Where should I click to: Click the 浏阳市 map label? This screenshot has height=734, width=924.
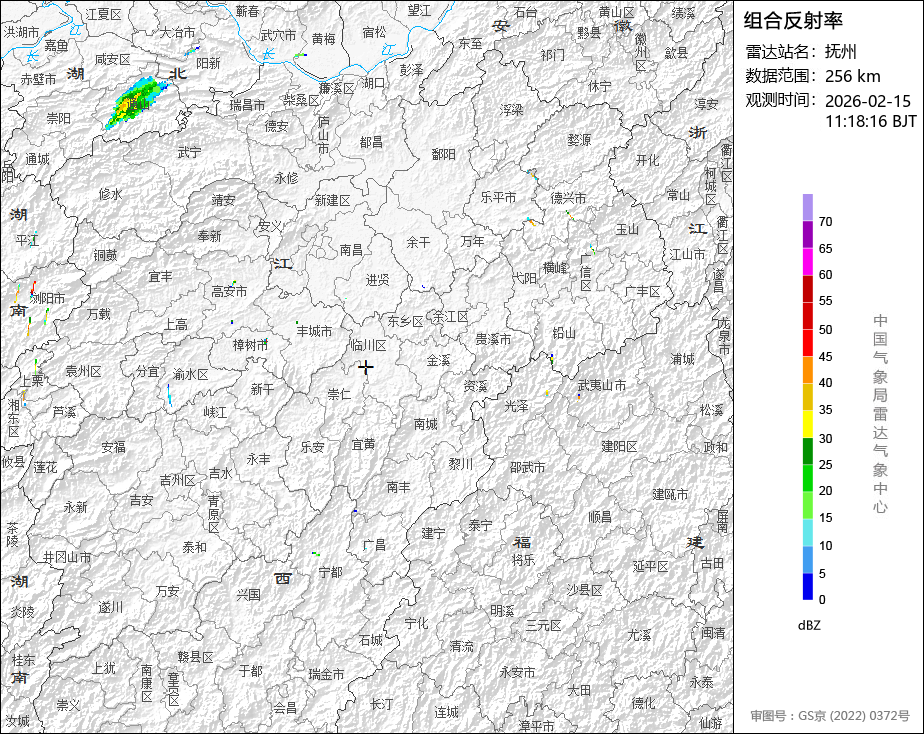(x=48, y=298)
